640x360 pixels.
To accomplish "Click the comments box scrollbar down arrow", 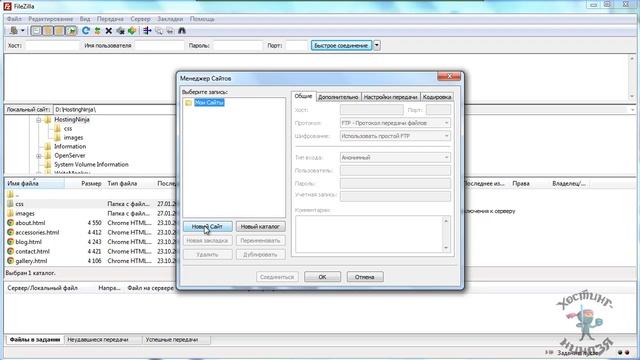I will (446, 248).
